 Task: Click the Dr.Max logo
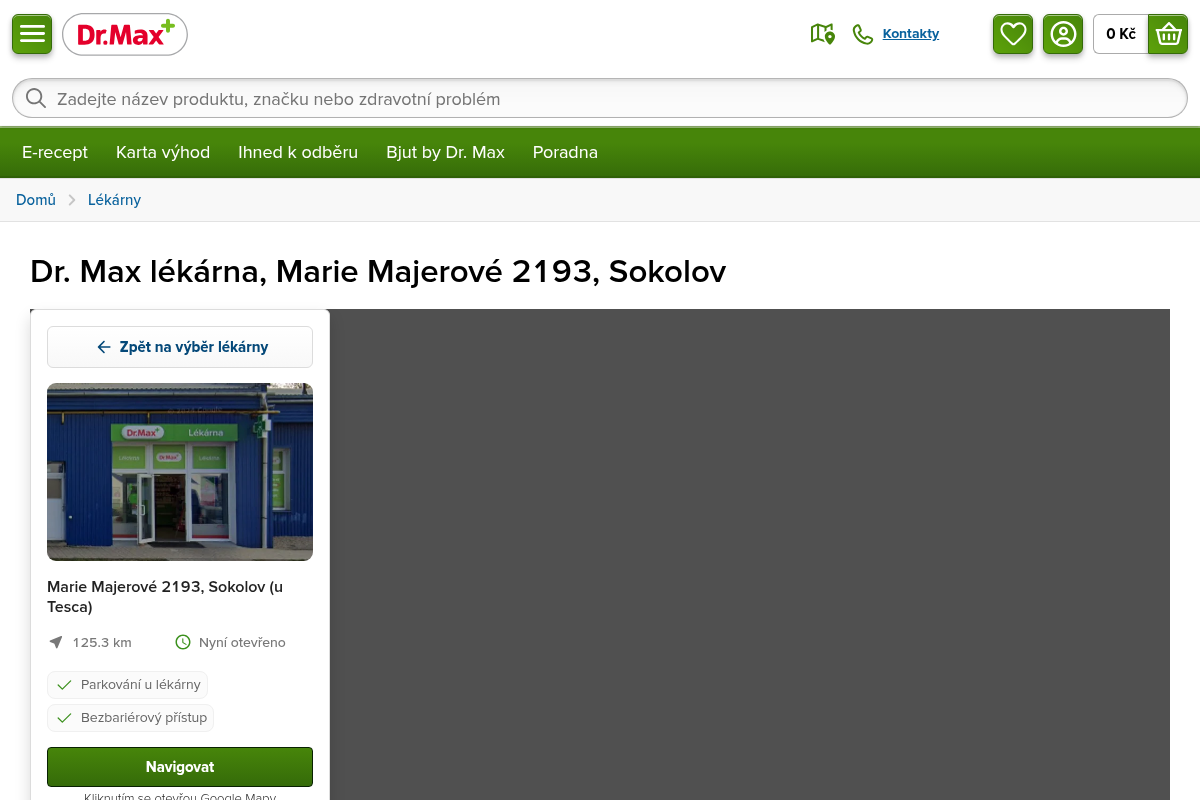click(125, 35)
